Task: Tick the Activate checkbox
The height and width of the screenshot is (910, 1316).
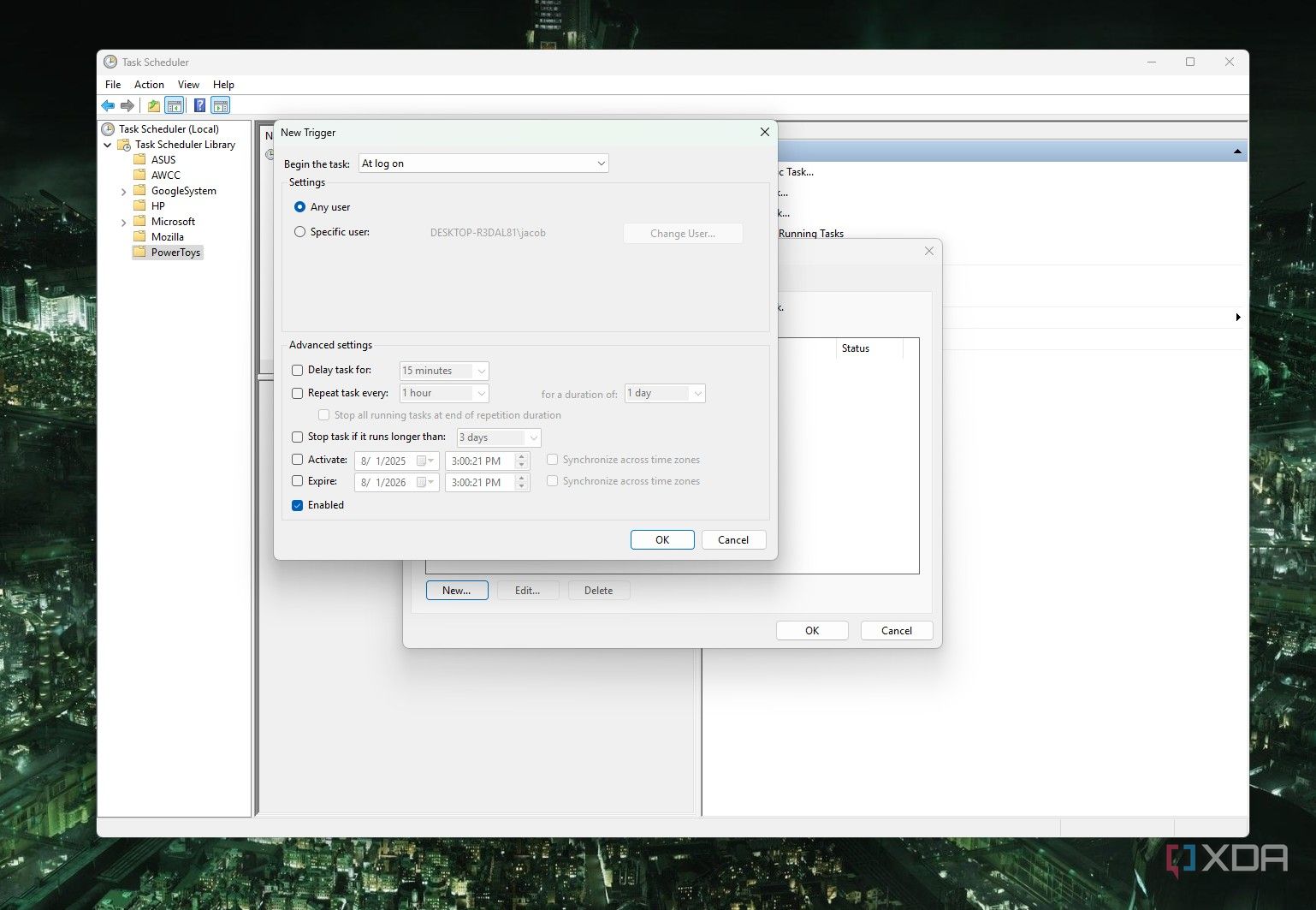Action: point(298,460)
